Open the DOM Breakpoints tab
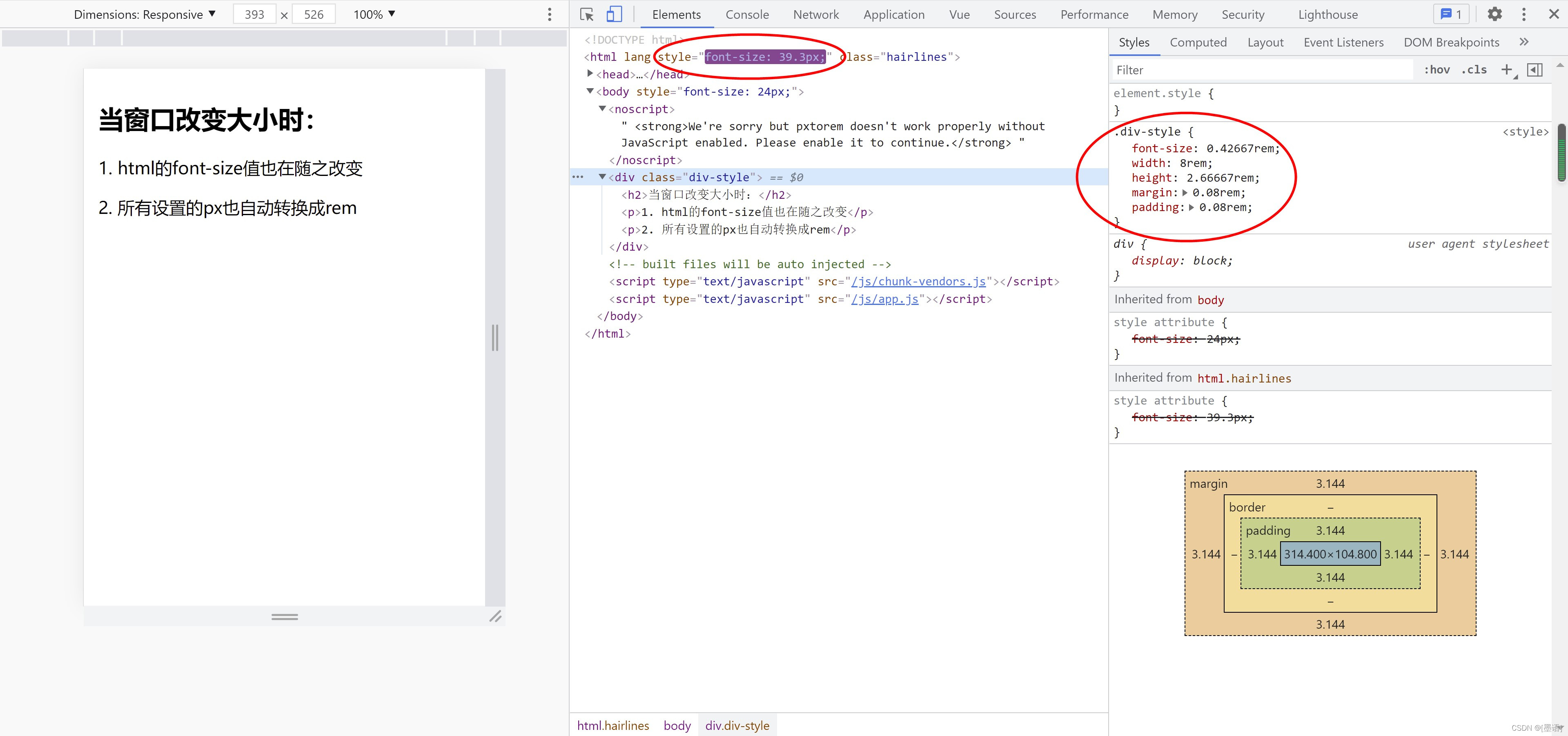Viewport: 1568px width, 736px height. click(1451, 42)
